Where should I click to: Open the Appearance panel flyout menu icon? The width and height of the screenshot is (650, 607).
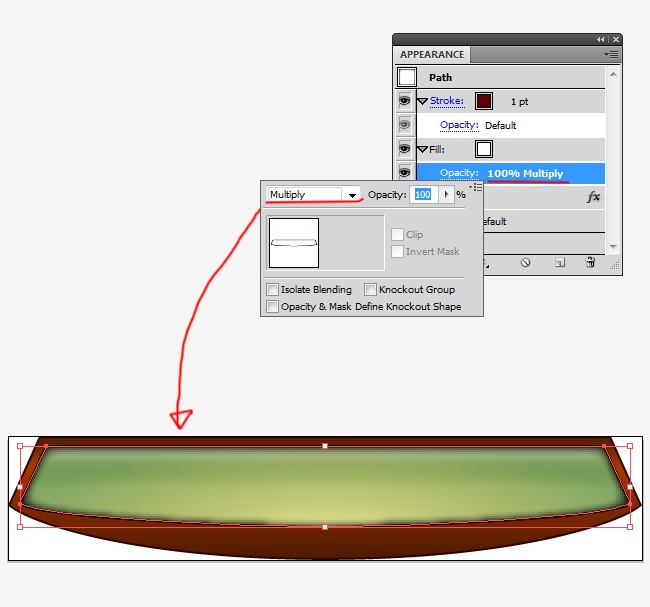tap(611, 54)
